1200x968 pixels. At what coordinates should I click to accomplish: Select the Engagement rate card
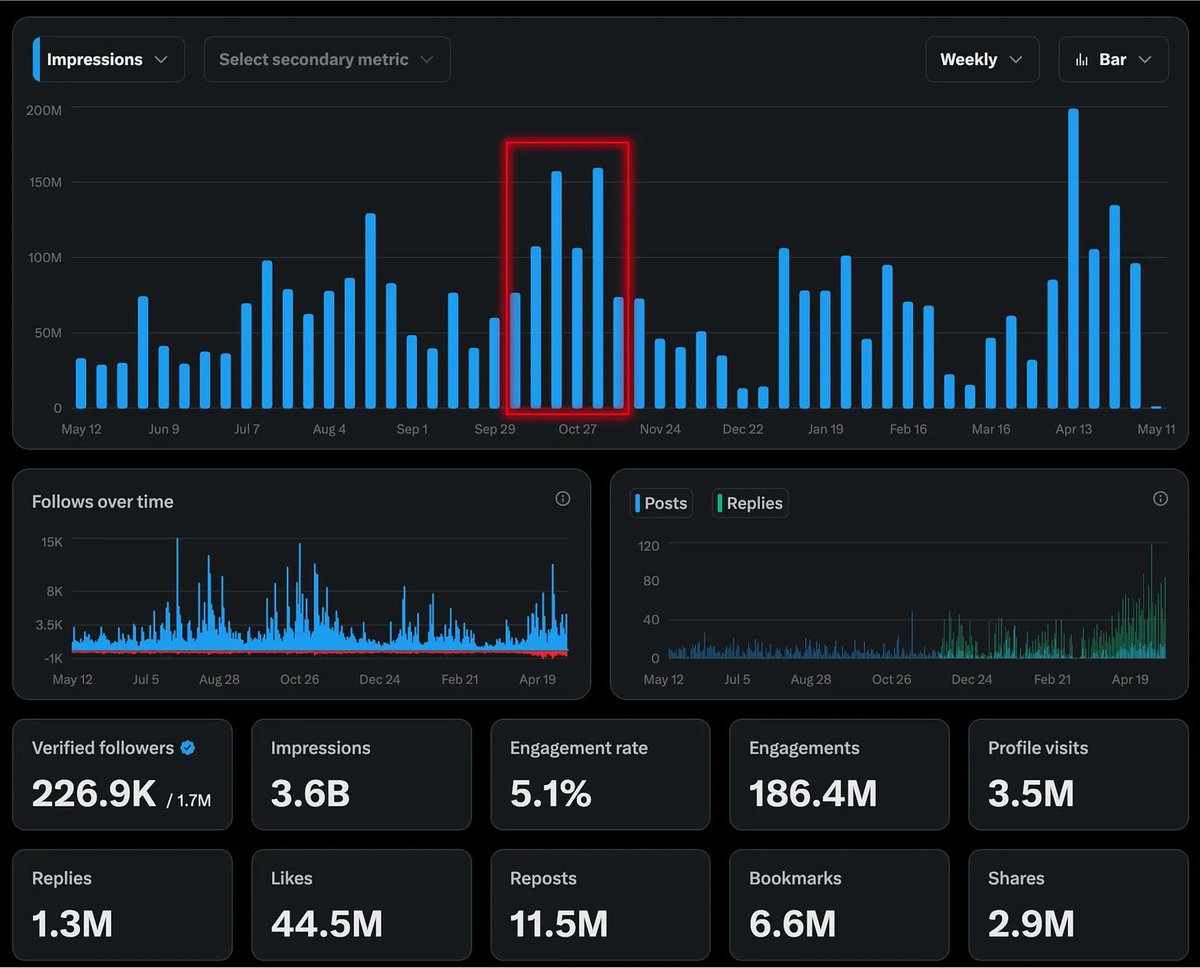tap(600, 775)
